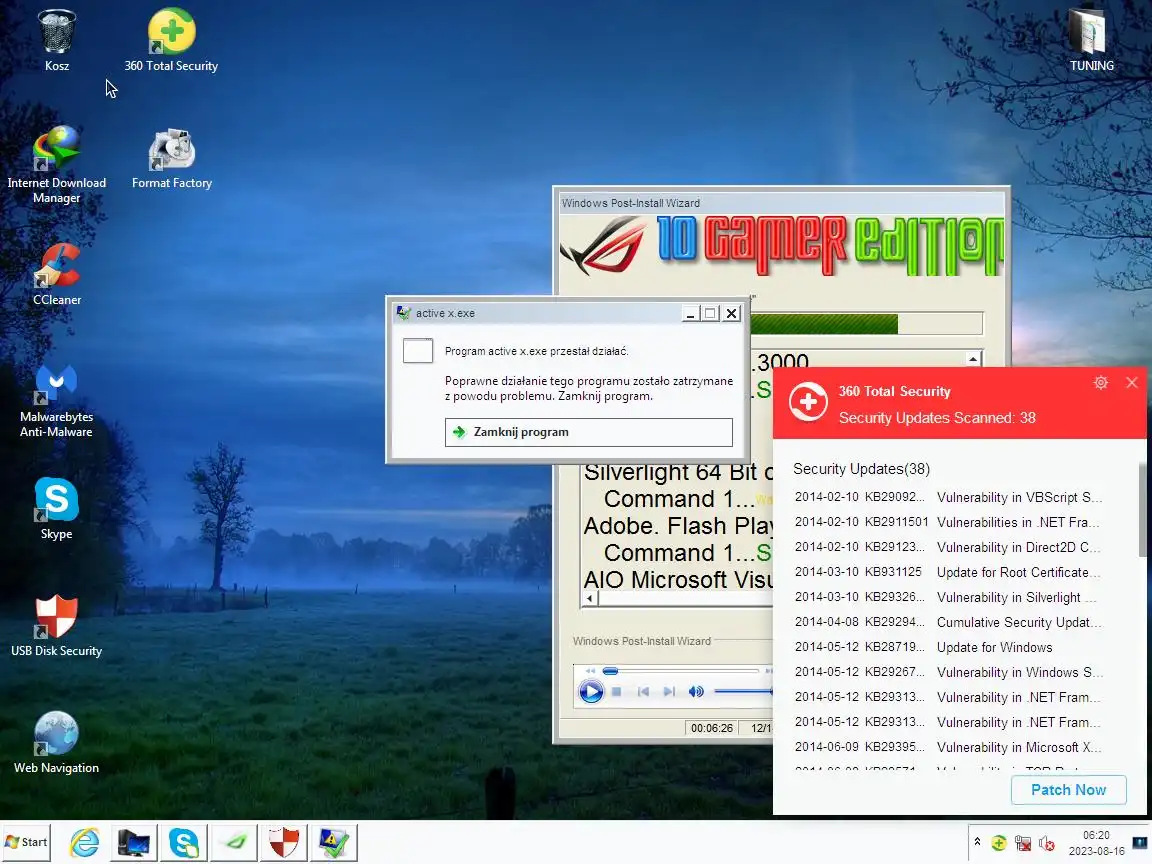The width and height of the screenshot is (1152, 864).
Task: Open Skype from the taskbar
Action: point(184,843)
